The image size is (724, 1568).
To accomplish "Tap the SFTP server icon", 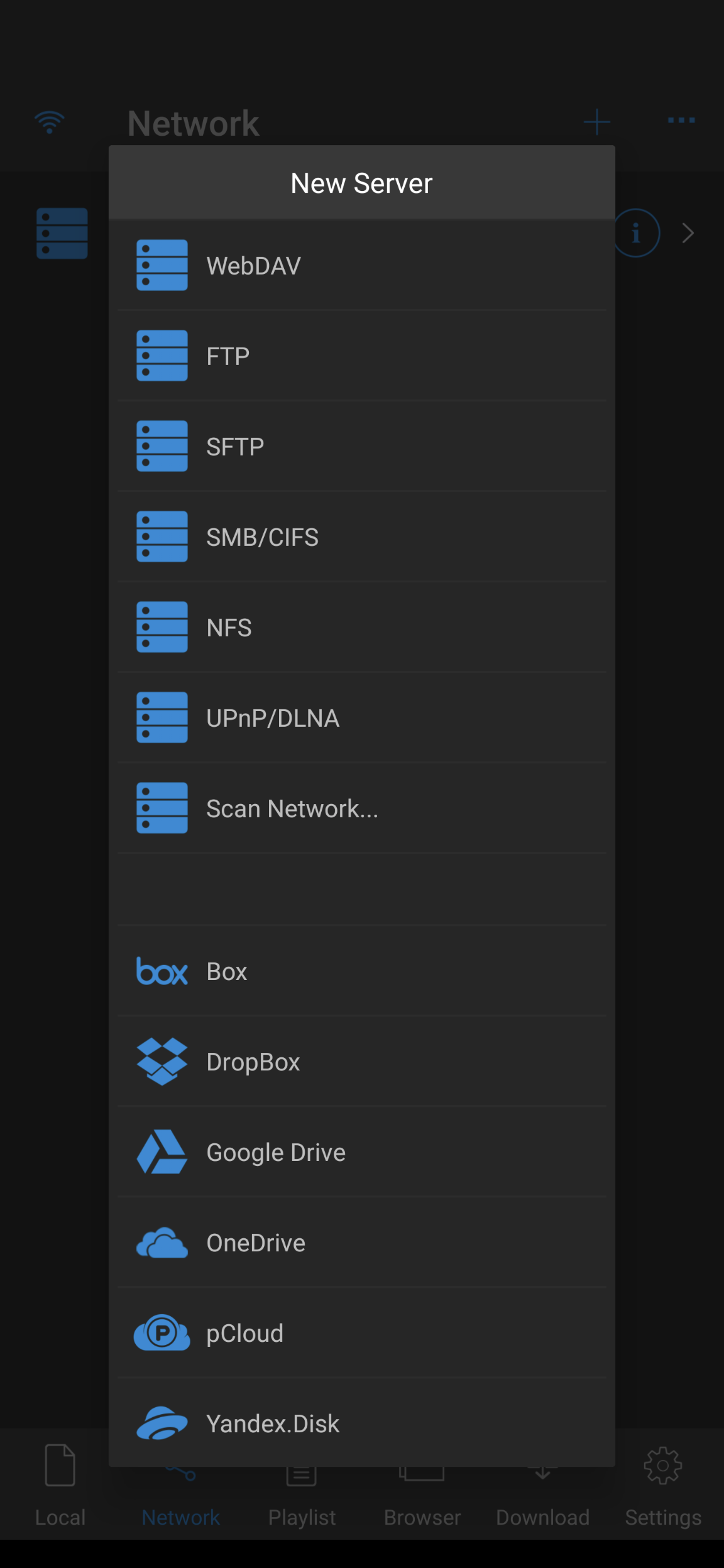I will (162, 447).
